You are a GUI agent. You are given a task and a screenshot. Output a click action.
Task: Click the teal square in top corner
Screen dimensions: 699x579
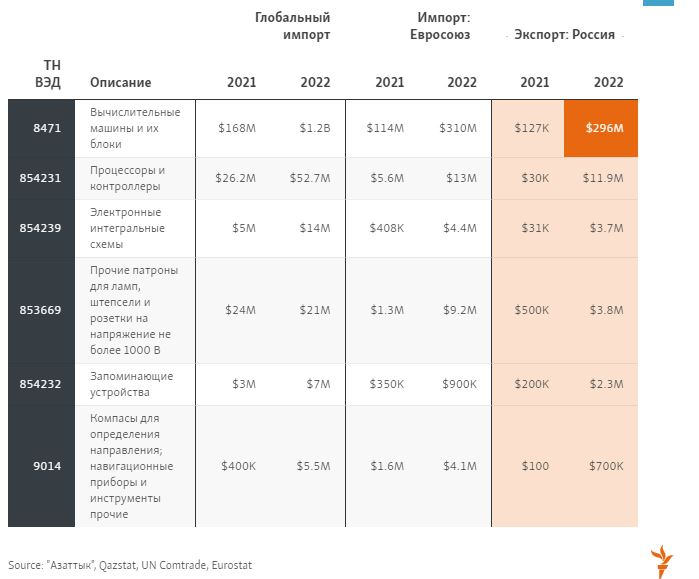click(685, 6)
